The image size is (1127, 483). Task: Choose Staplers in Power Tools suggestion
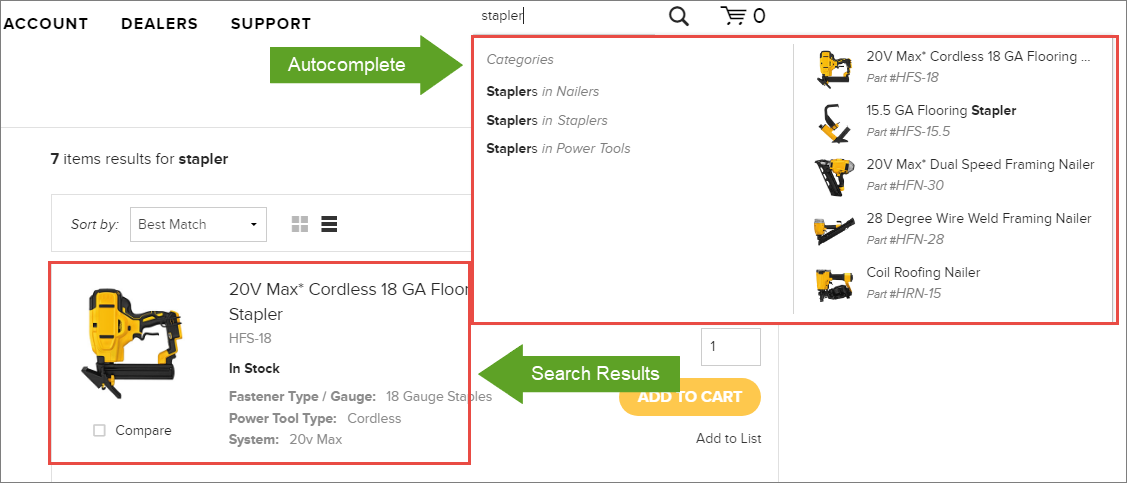(x=558, y=149)
